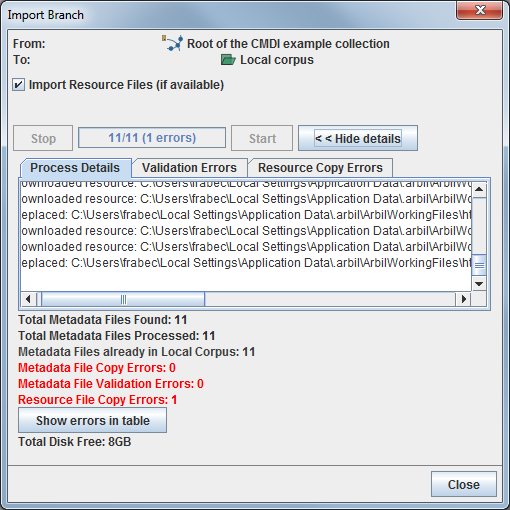Click the horizontal scroll left arrow

[28, 299]
